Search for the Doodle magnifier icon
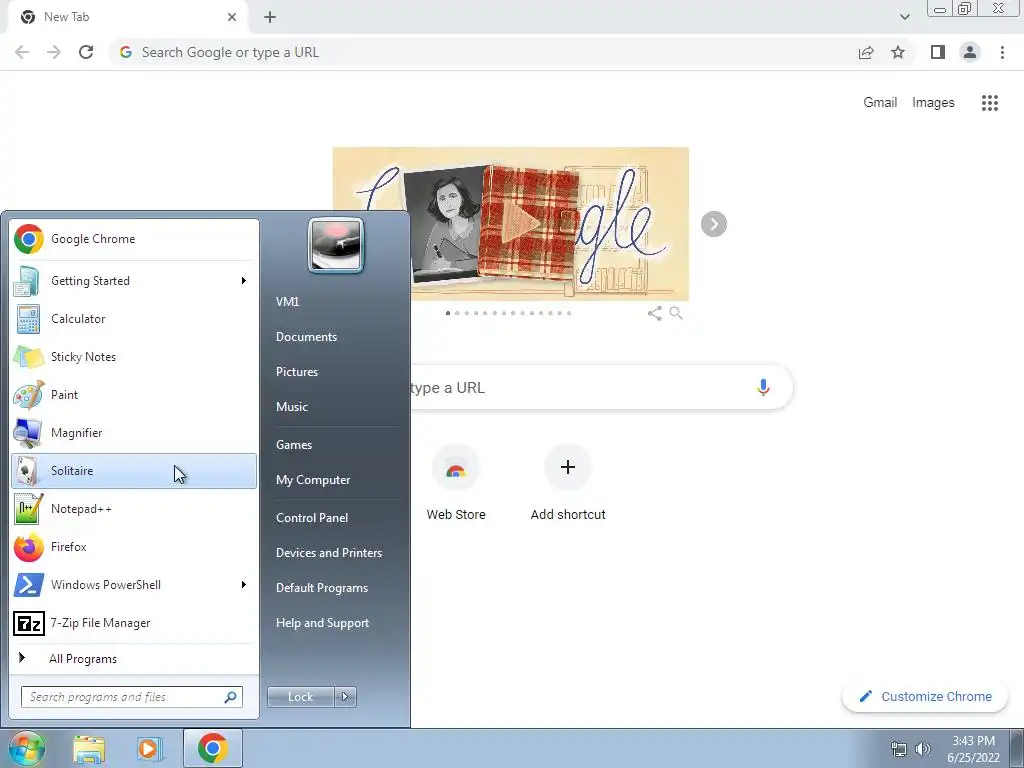 point(676,313)
